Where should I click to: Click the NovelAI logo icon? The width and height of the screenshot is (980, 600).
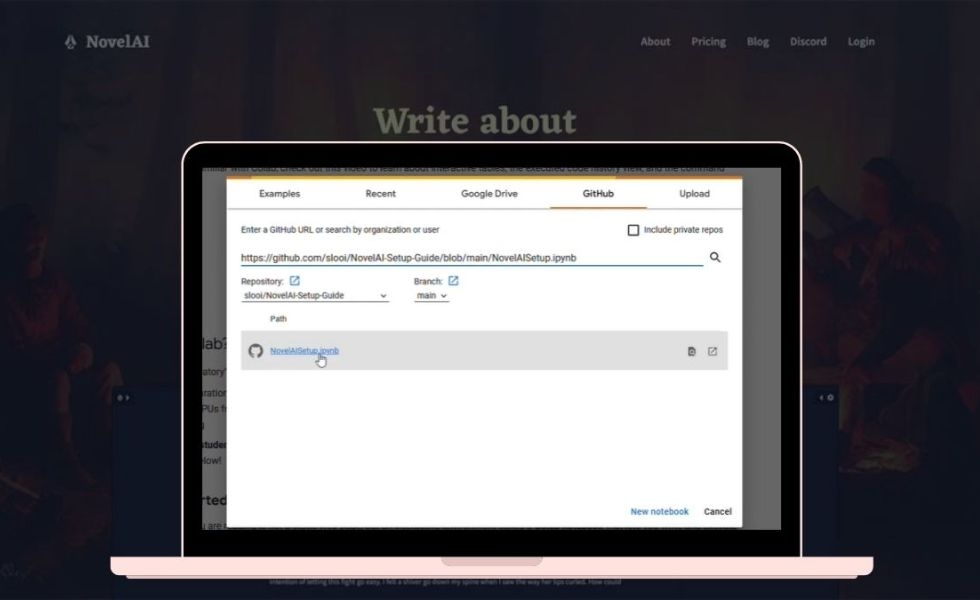[x=71, y=42]
